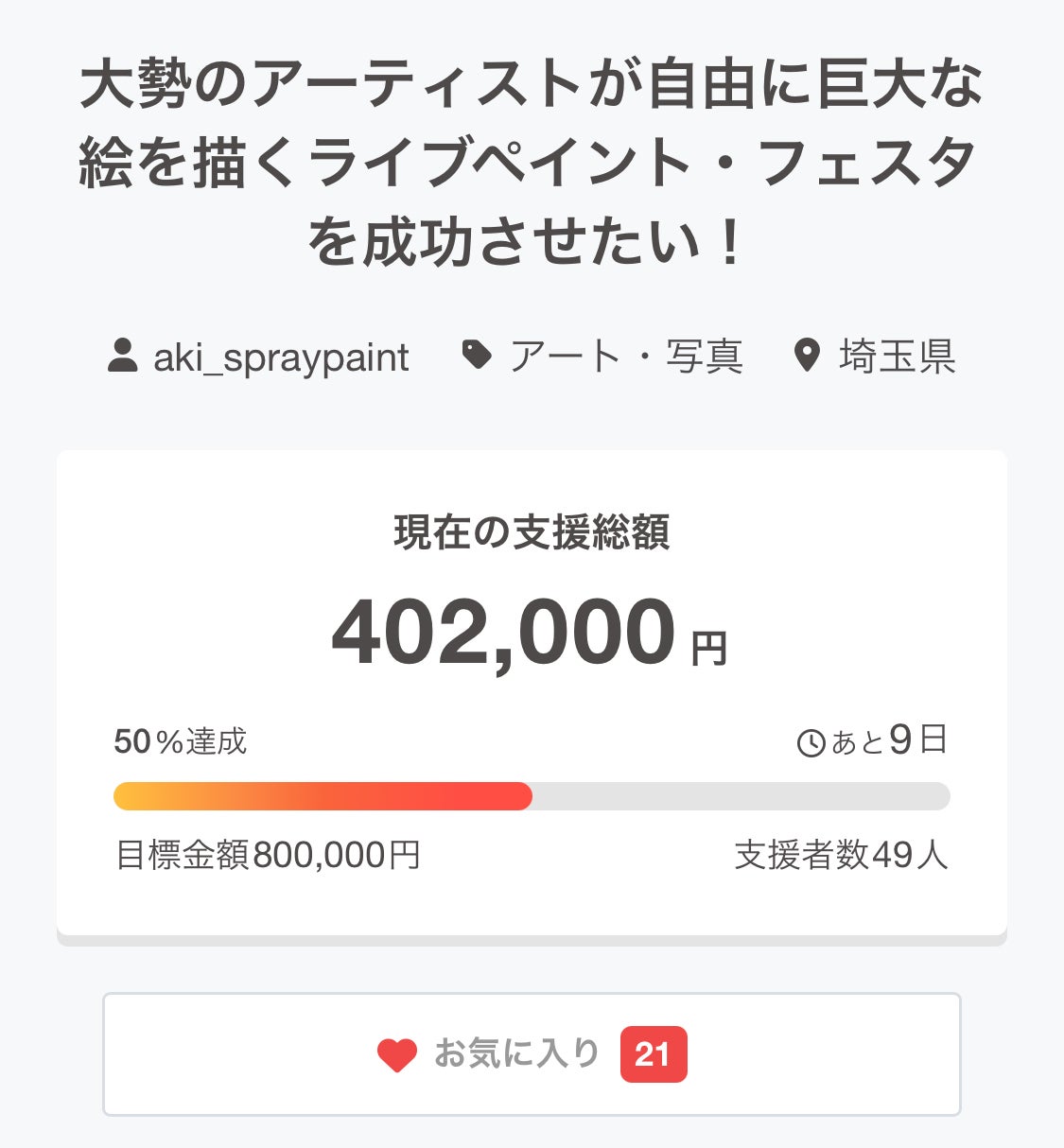
Task: Click the clock icon near あと9日
Action: 811,743
